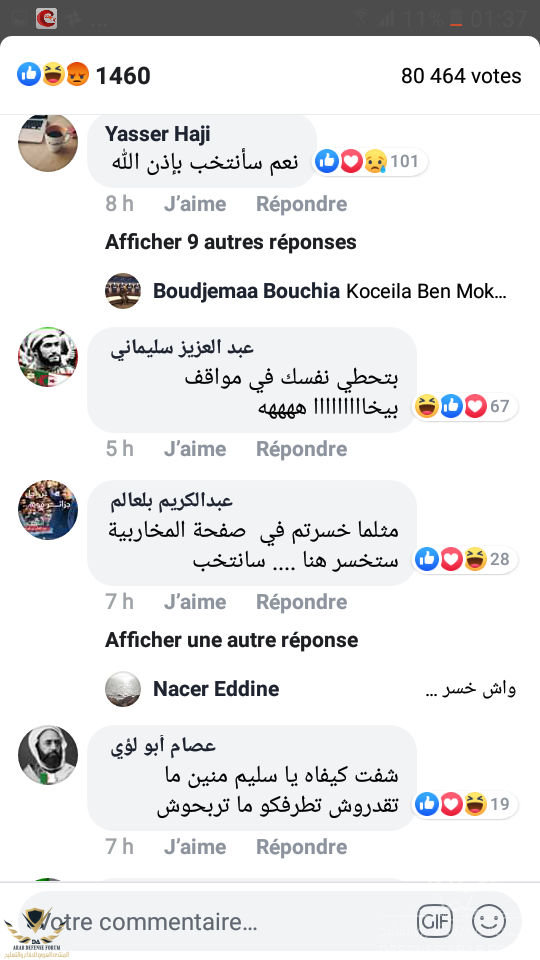View the 28 reactions on comment
The height and width of the screenshot is (960, 540).
pyautogui.click(x=465, y=559)
